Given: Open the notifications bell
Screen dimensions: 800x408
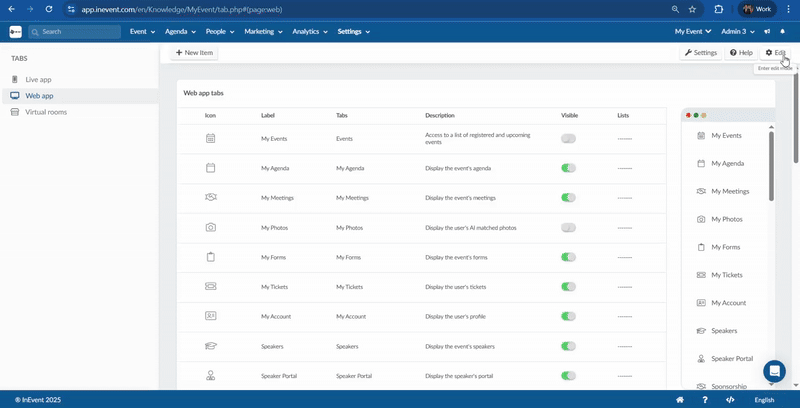Looking at the screenshot, I should [783, 32].
